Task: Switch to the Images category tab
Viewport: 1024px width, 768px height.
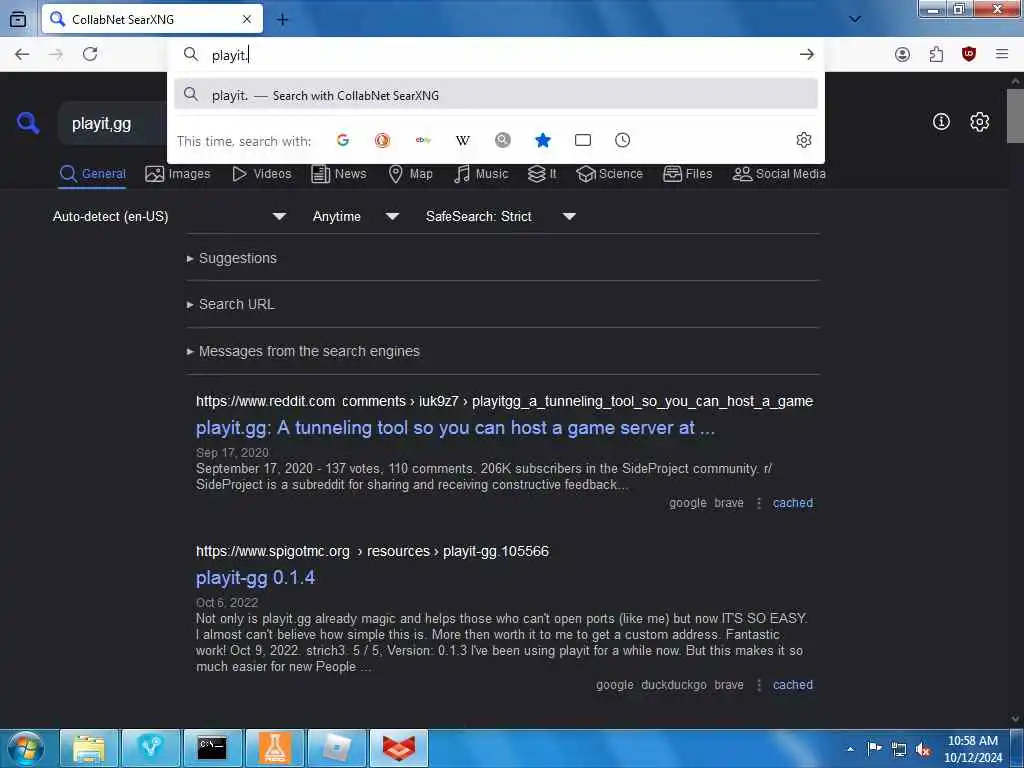Action: click(x=178, y=174)
